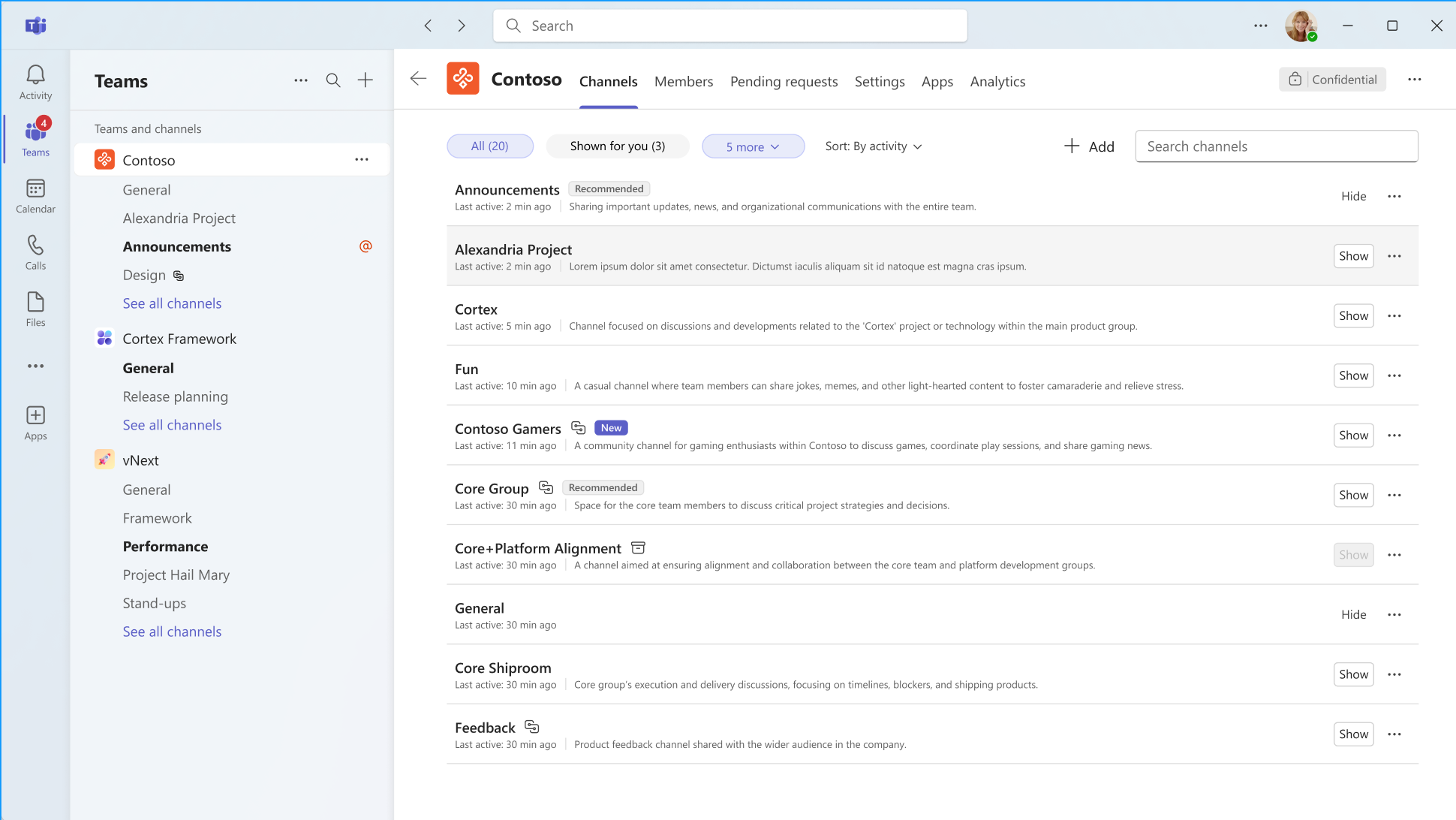Screen dimensions: 1456x820
Task: Click the vNext team icon in sidebar
Action: 104,459
